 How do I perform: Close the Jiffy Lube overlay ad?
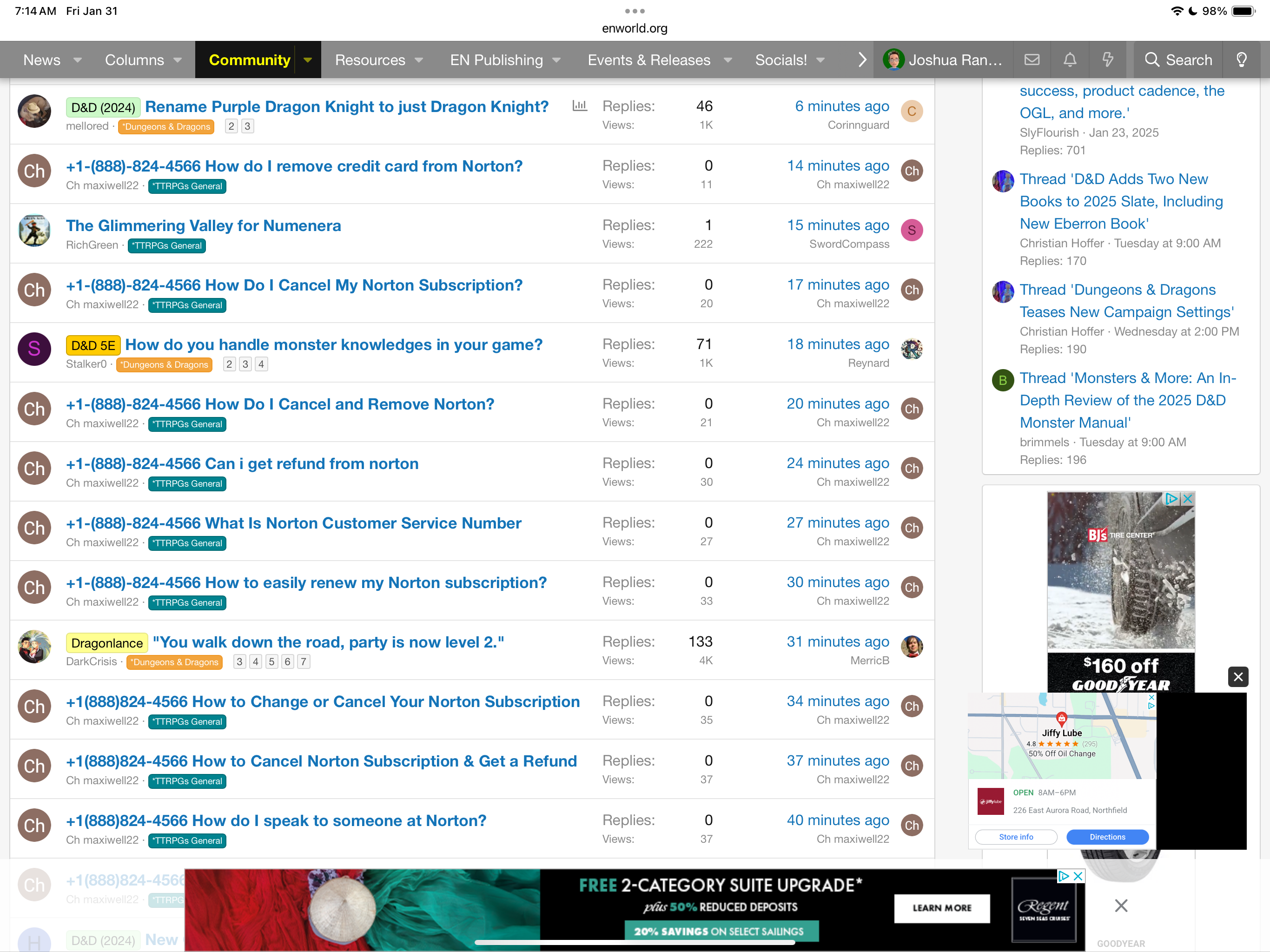(x=1238, y=677)
